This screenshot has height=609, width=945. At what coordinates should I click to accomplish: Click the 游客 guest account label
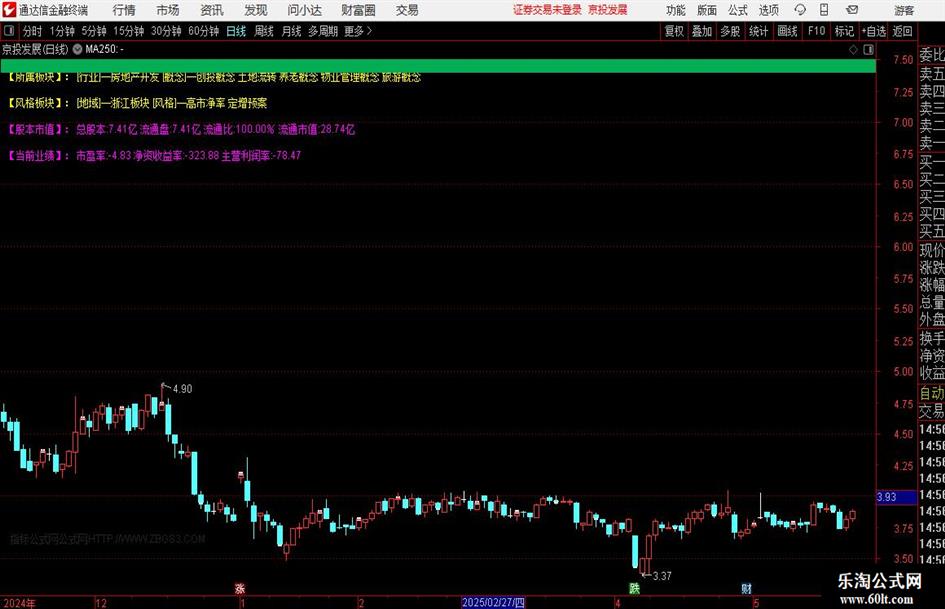(x=903, y=10)
